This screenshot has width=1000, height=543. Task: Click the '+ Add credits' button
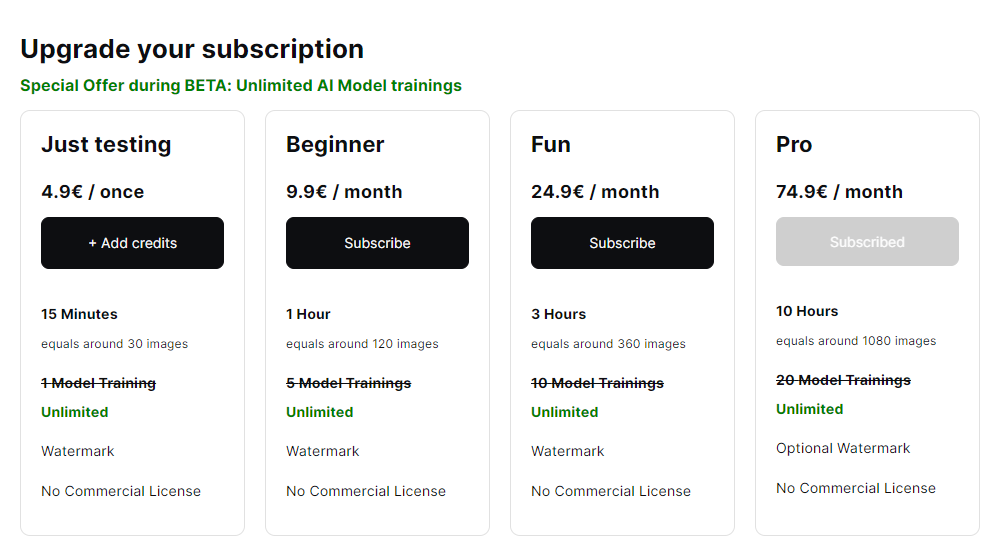pyautogui.click(x=132, y=243)
